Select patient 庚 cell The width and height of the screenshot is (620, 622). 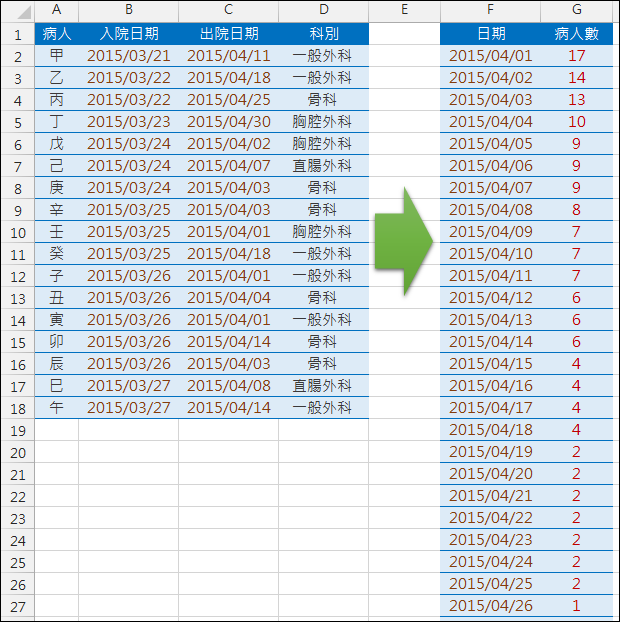click(x=56, y=188)
